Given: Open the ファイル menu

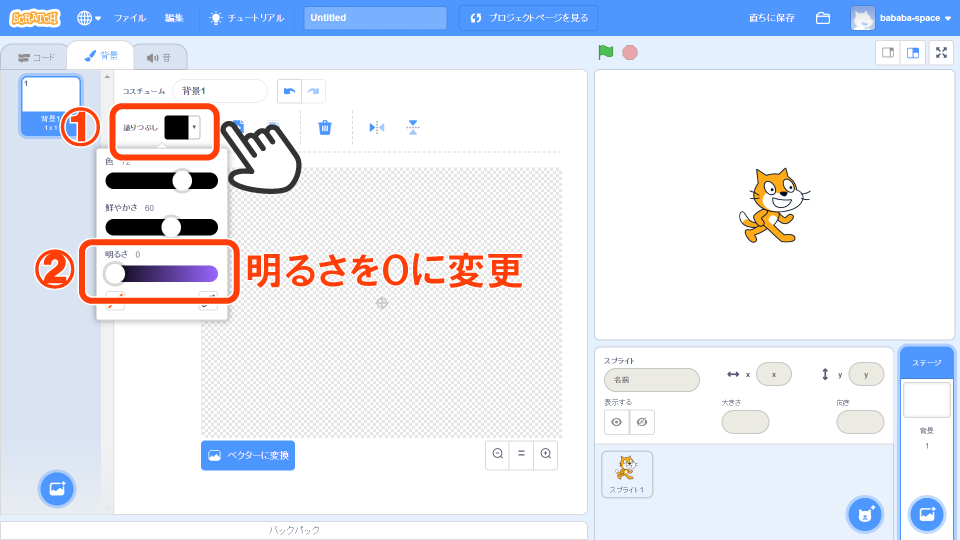Looking at the screenshot, I should 130,18.
